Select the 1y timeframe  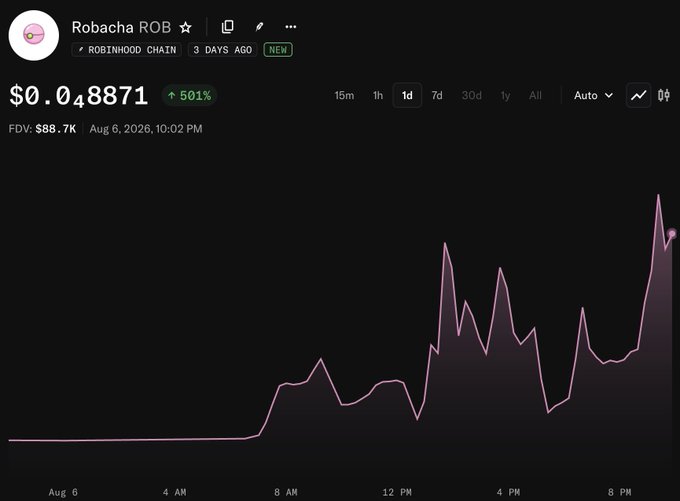(x=505, y=95)
